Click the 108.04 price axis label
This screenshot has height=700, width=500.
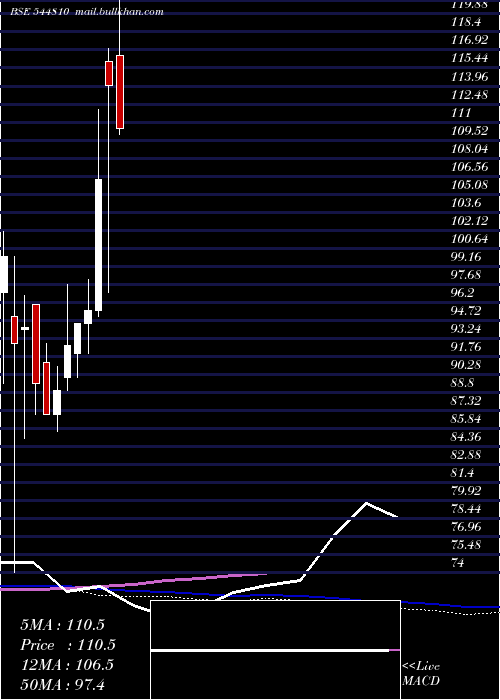470,148
